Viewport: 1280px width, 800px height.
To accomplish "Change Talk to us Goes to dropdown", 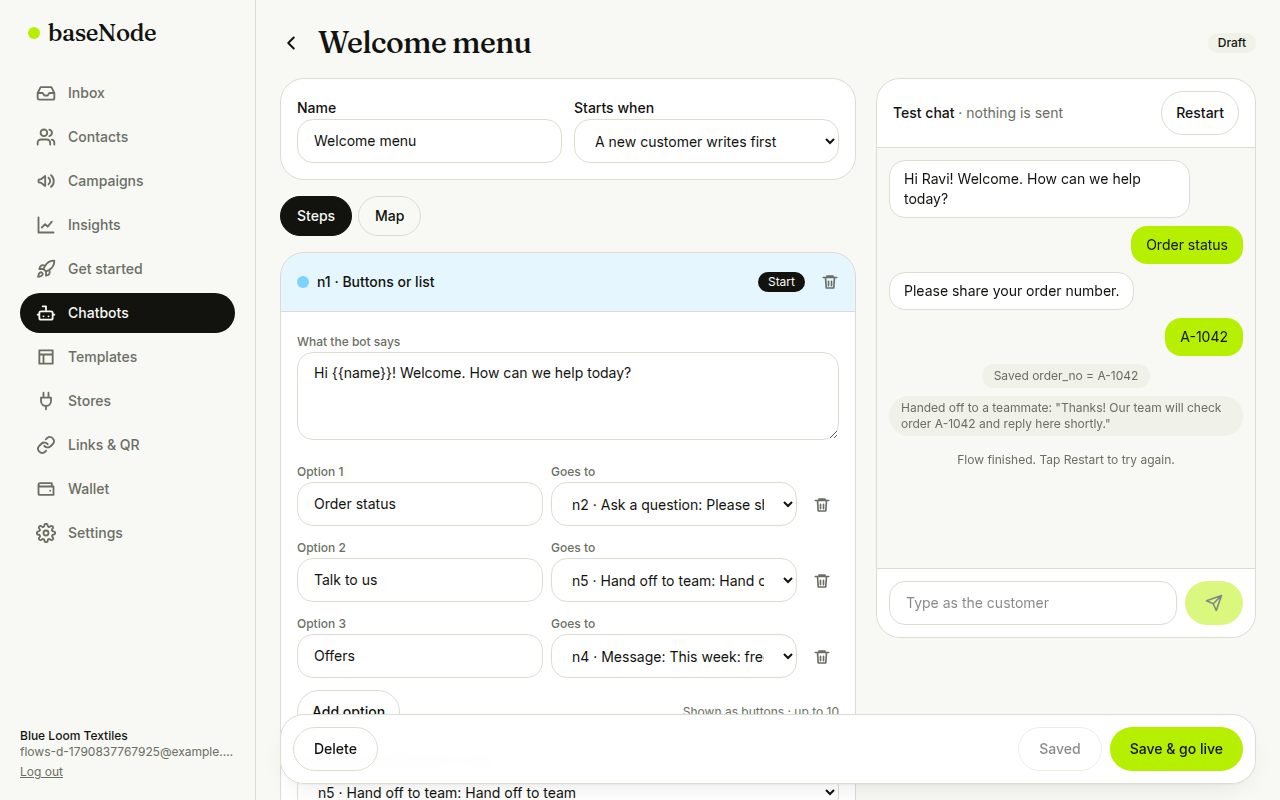I will (674, 581).
